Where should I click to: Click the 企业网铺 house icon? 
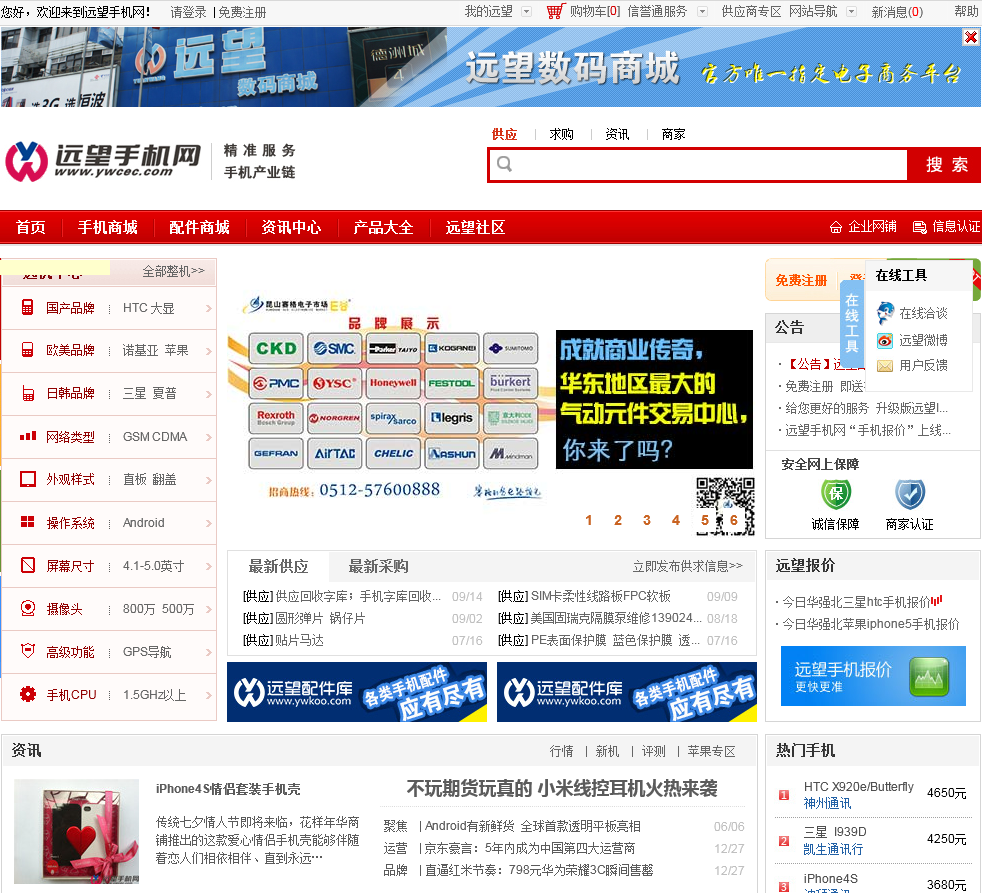tap(835, 227)
